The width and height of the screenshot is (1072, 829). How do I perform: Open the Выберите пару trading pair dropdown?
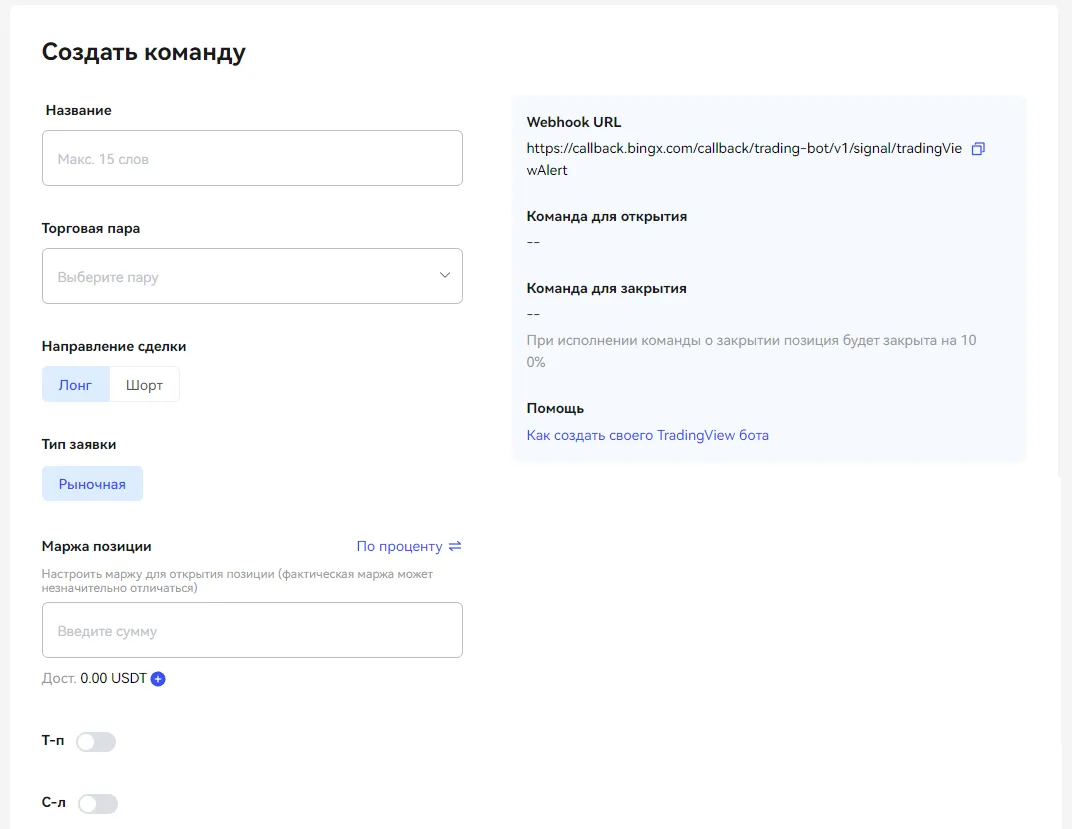240,276
